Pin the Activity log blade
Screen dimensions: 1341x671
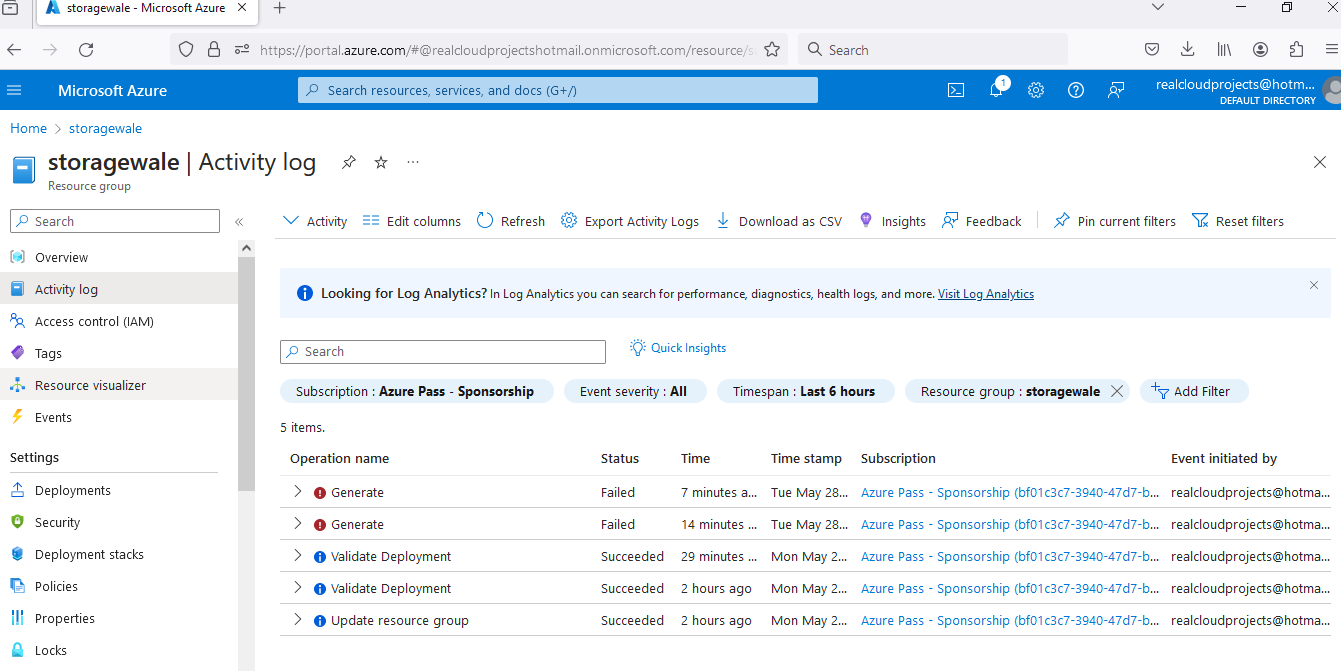coord(348,162)
